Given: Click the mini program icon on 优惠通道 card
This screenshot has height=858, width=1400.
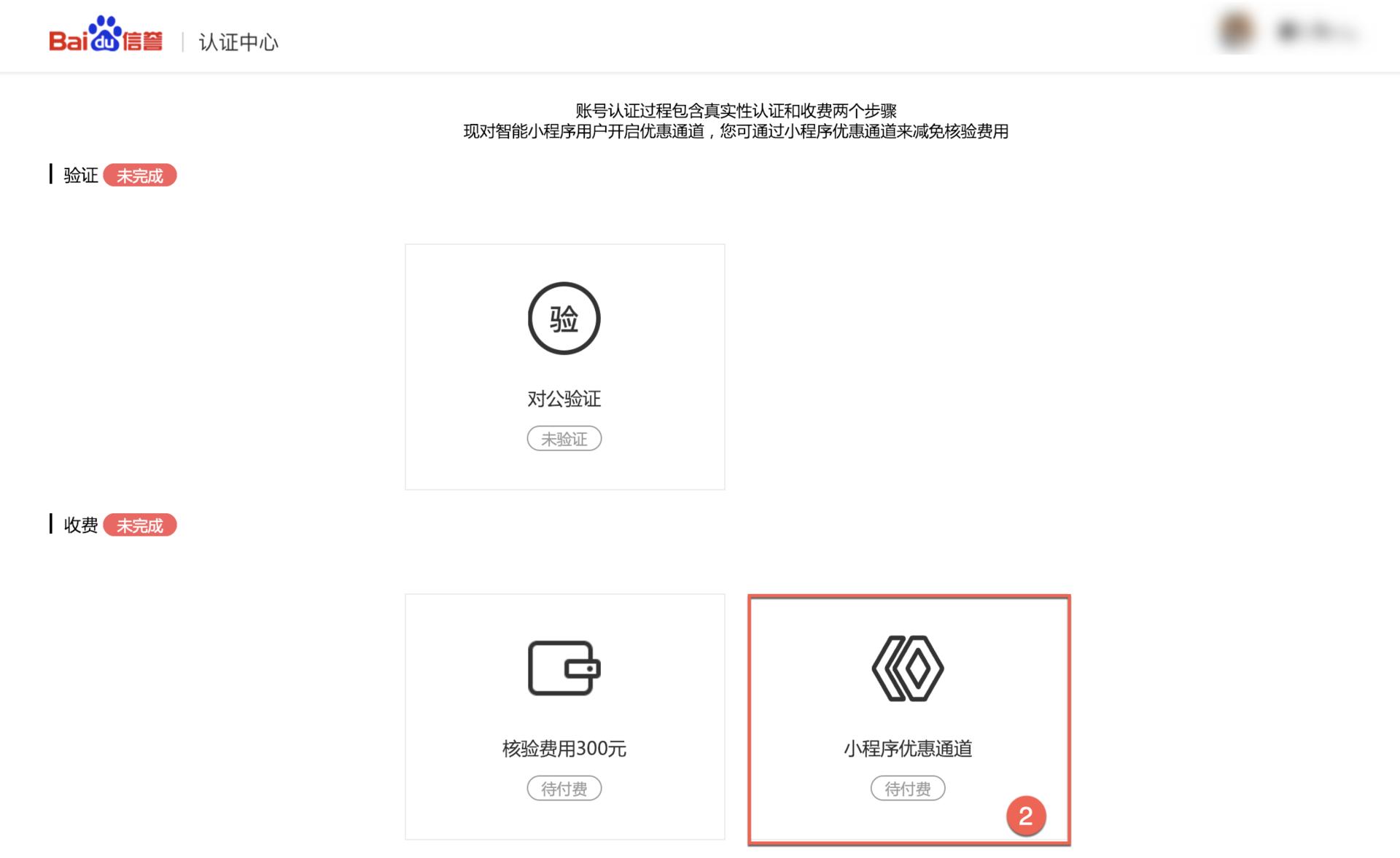Looking at the screenshot, I should click(x=906, y=666).
